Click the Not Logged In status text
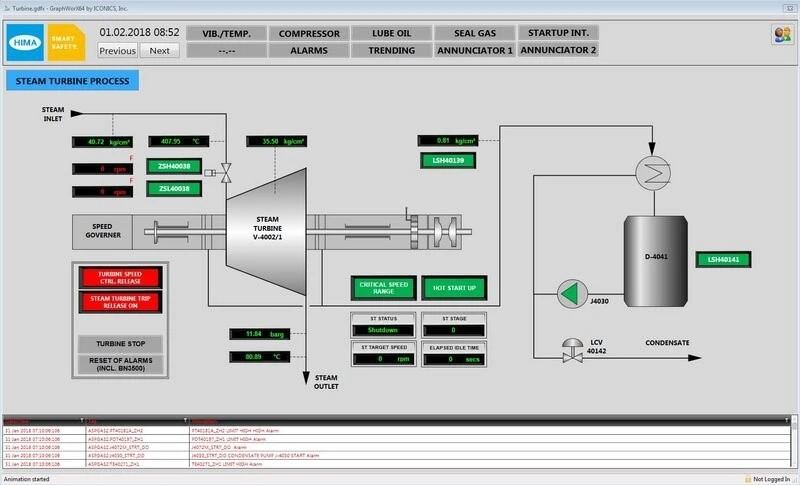The image size is (800, 485). click(771, 479)
